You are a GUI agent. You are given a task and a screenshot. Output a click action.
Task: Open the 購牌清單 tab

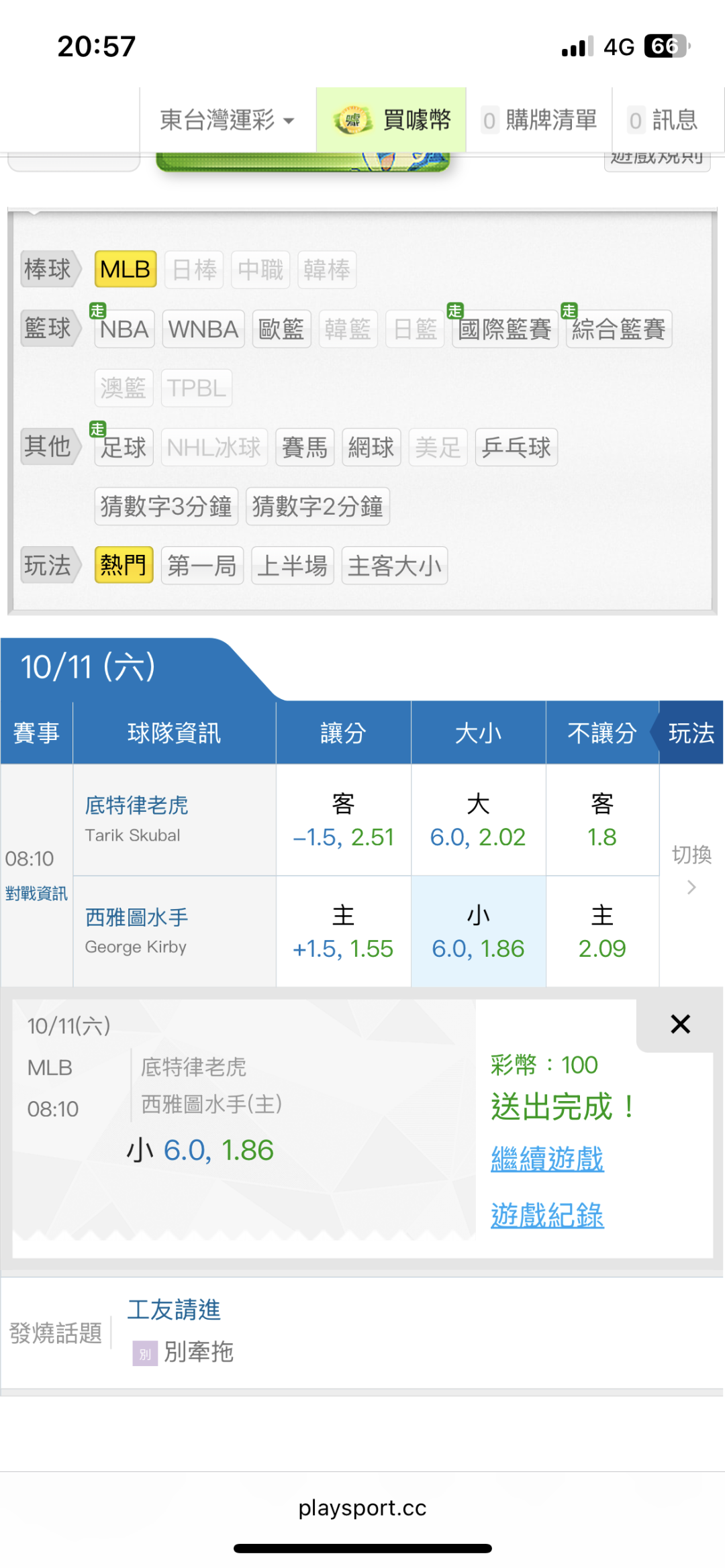(x=539, y=121)
